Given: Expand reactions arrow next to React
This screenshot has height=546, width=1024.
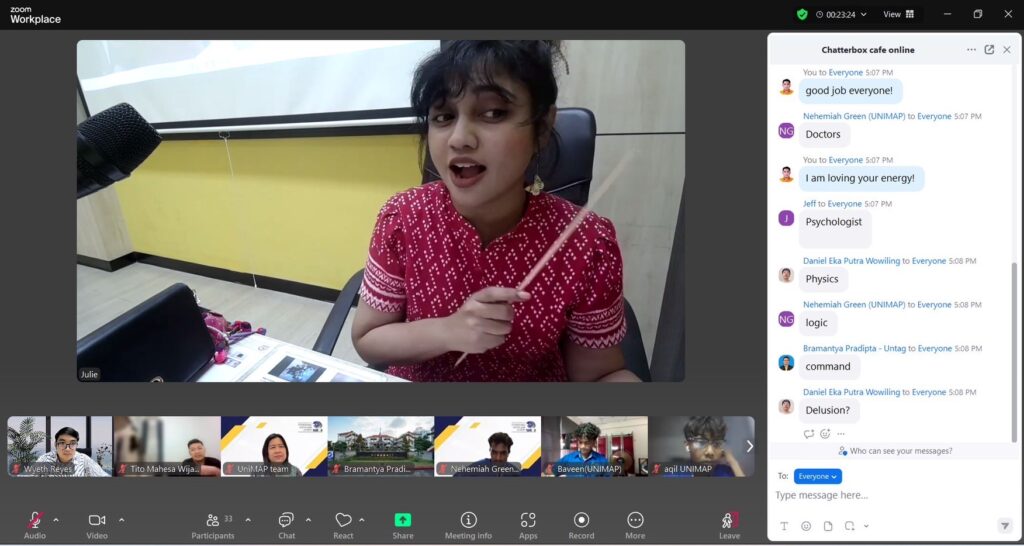Looking at the screenshot, I should pyautogui.click(x=362, y=520).
